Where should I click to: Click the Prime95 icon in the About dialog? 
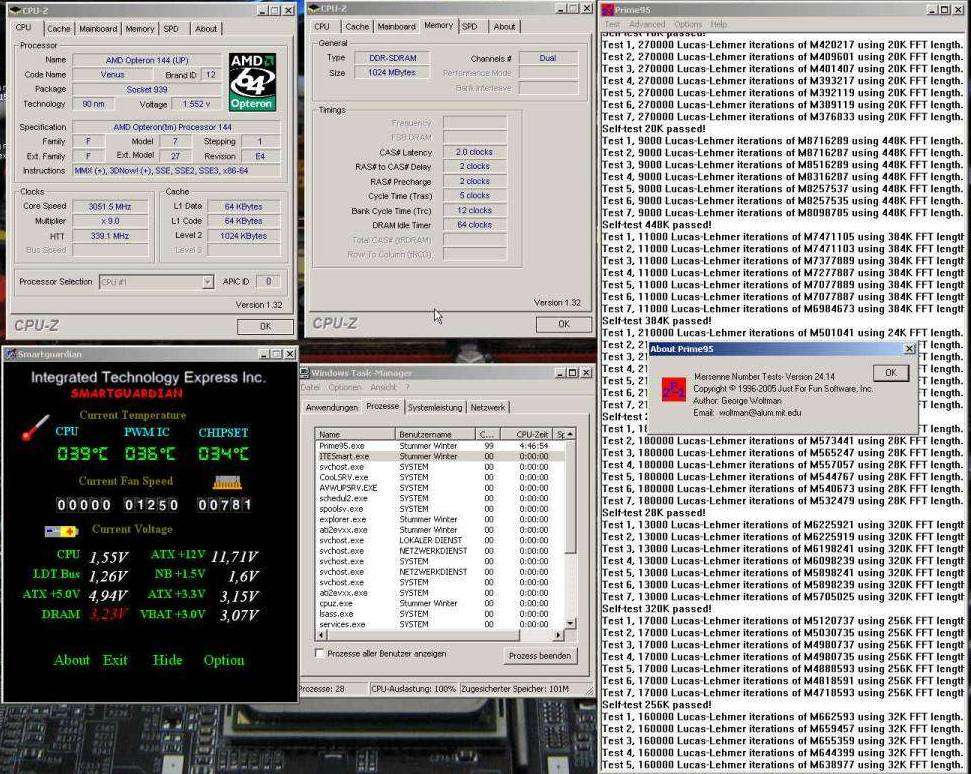click(673, 390)
